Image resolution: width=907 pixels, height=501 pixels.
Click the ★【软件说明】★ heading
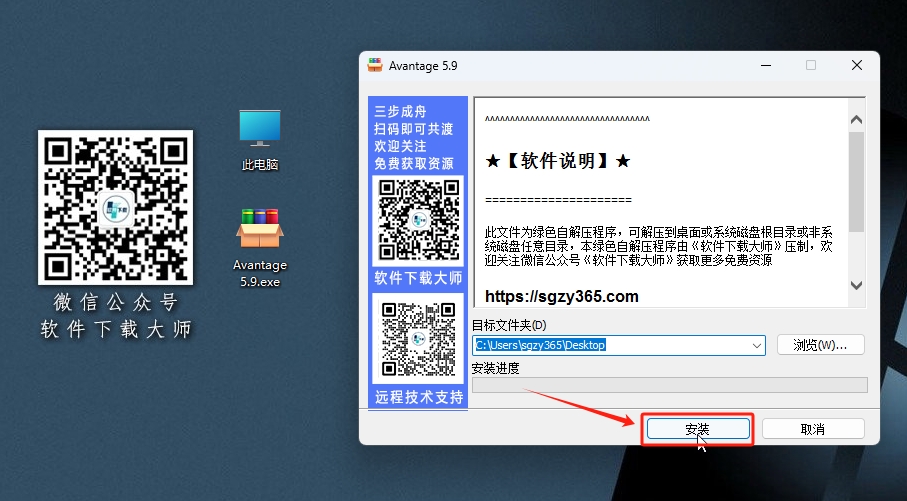[558, 160]
